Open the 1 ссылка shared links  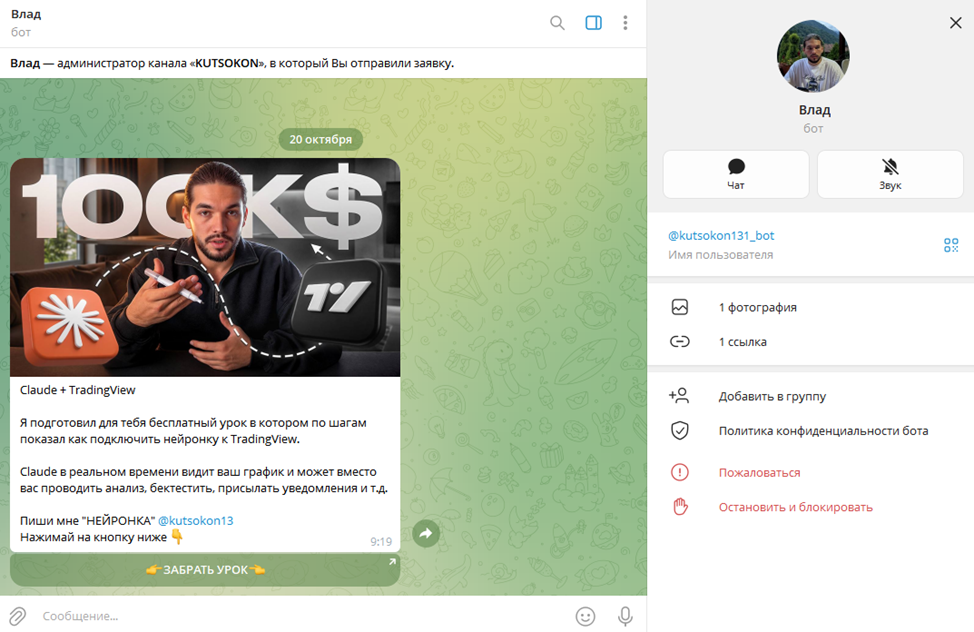tap(811, 342)
